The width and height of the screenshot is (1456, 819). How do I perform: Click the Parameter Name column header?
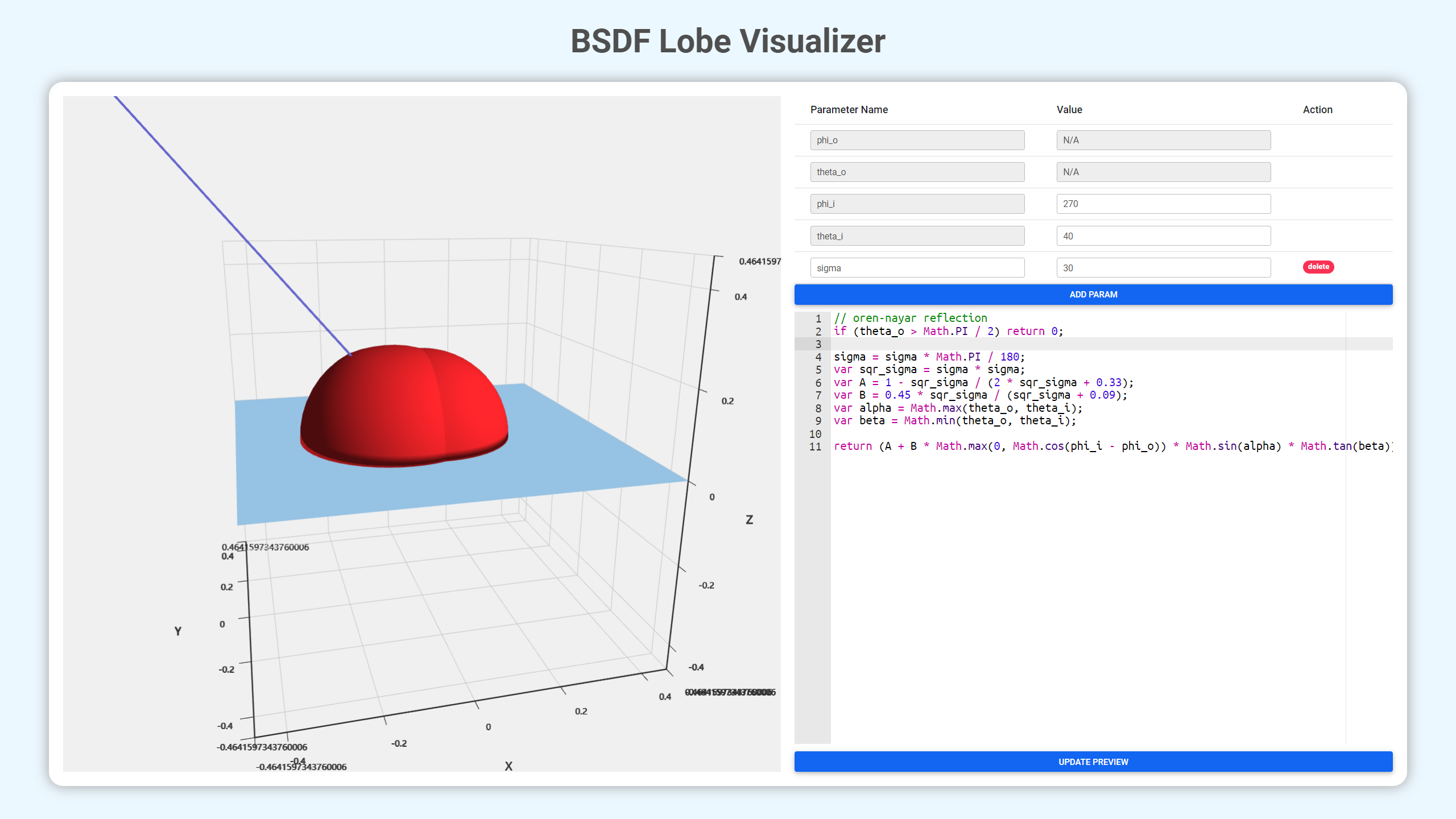coord(850,109)
